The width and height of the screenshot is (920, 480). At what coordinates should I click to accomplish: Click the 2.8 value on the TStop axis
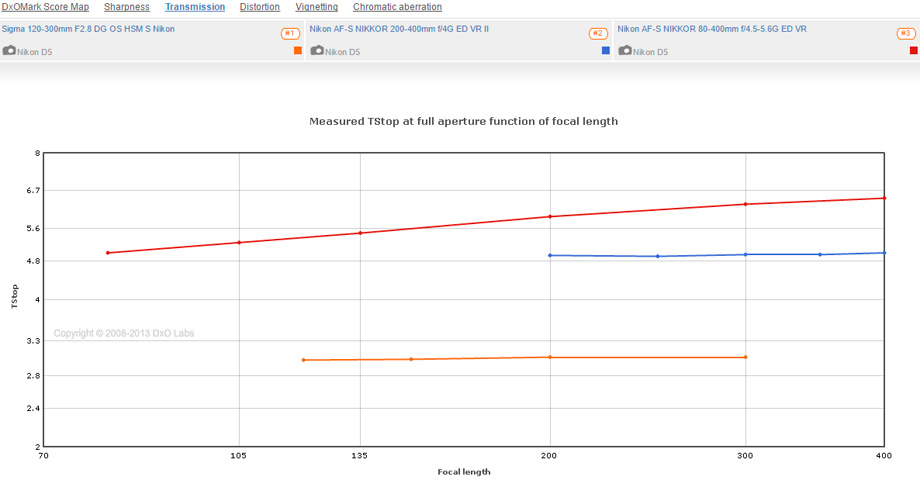[x=33, y=376]
